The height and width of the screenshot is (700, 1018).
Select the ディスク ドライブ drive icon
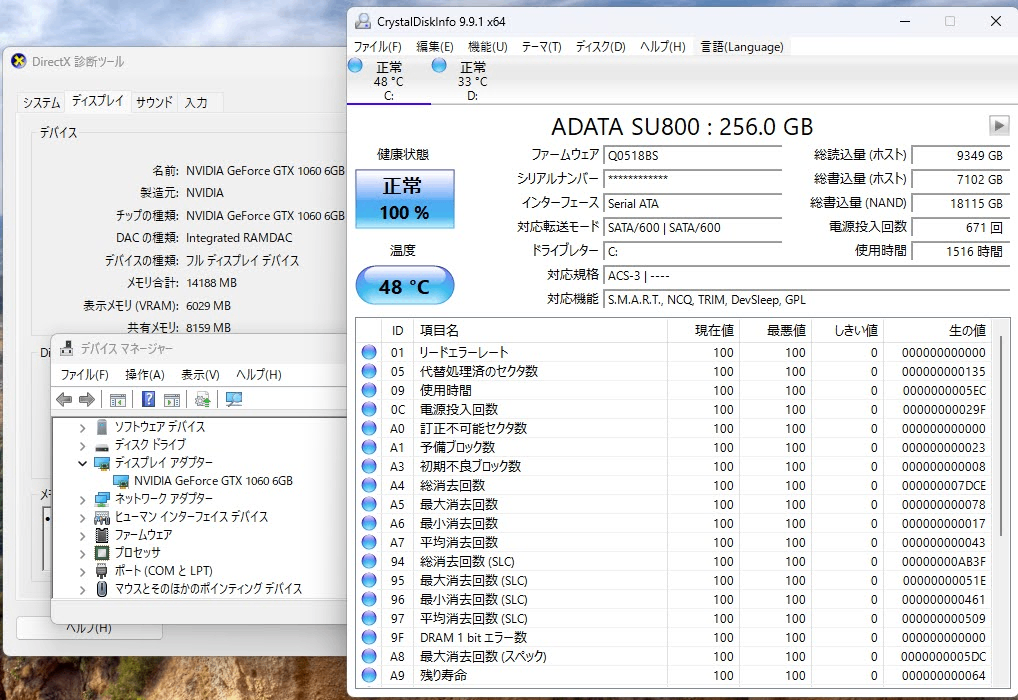point(102,445)
